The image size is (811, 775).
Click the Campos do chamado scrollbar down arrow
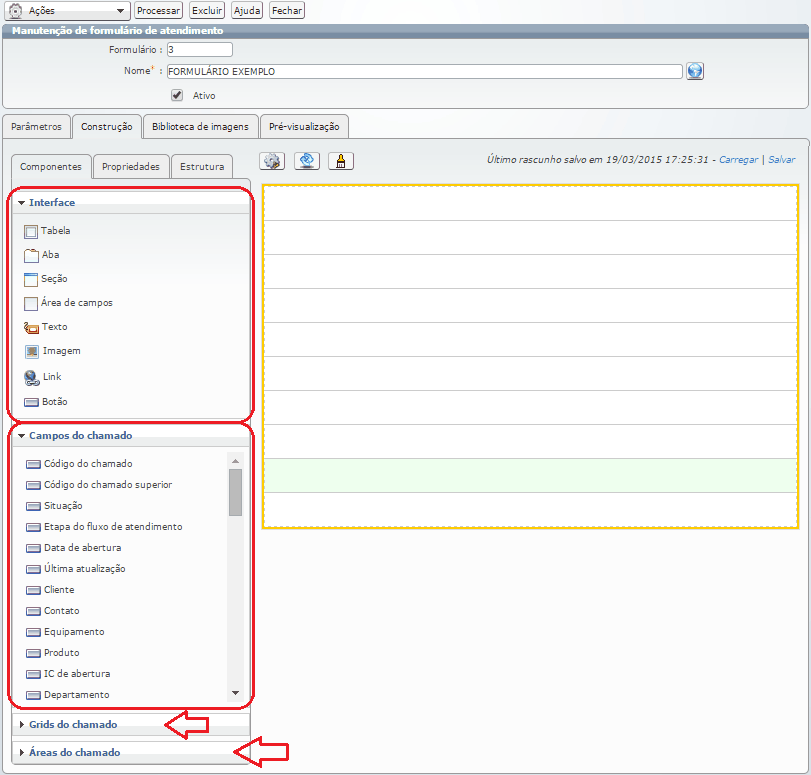(x=235, y=692)
